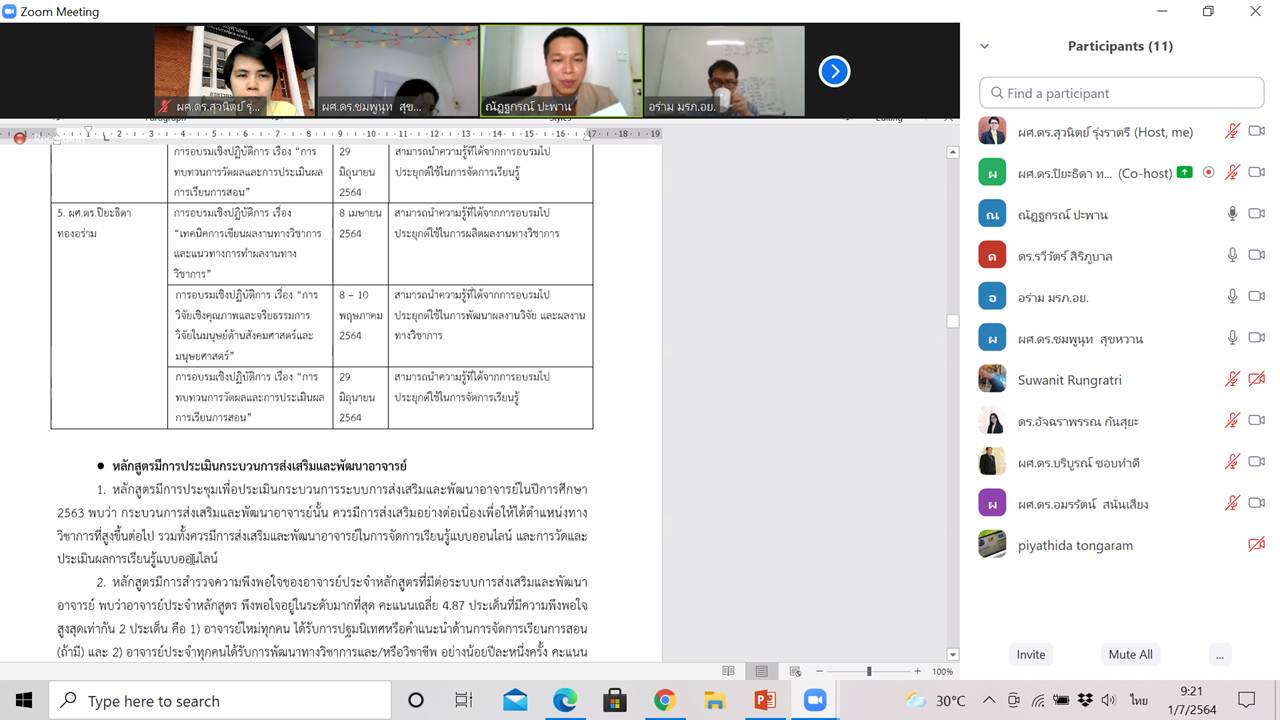The height and width of the screenshot is (720, 1280).
Task: Unmute Co-host ผศ.ดร.ปิยะธิดา's microphone
Action: [1233, 172]
